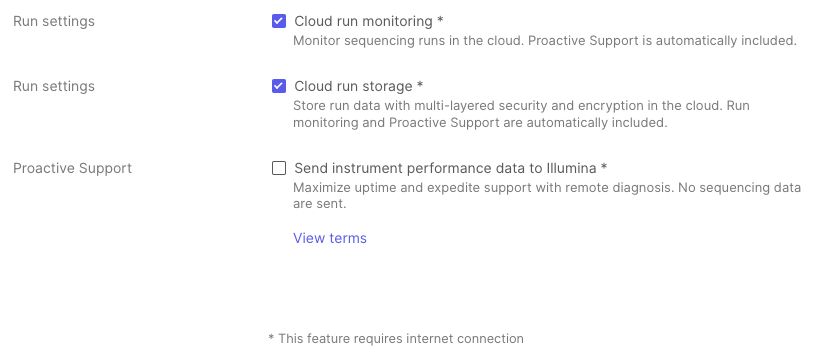Click the asterisk starting the internet footnote

point(271,337)
